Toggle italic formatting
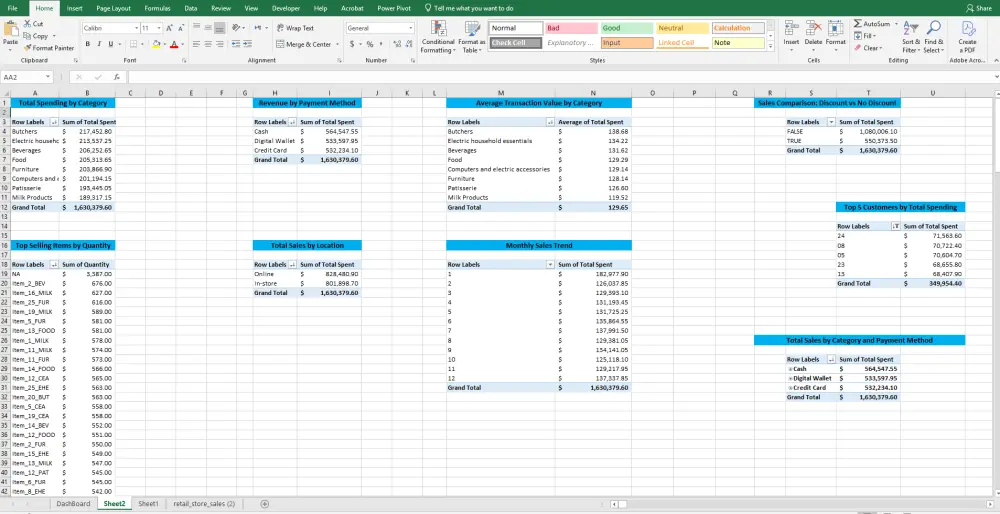Viewport: 1000px width, 514px height. [x=99, y=44]
